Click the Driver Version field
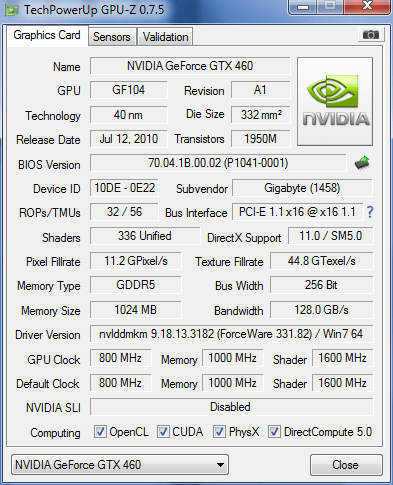 click(231, 334)
